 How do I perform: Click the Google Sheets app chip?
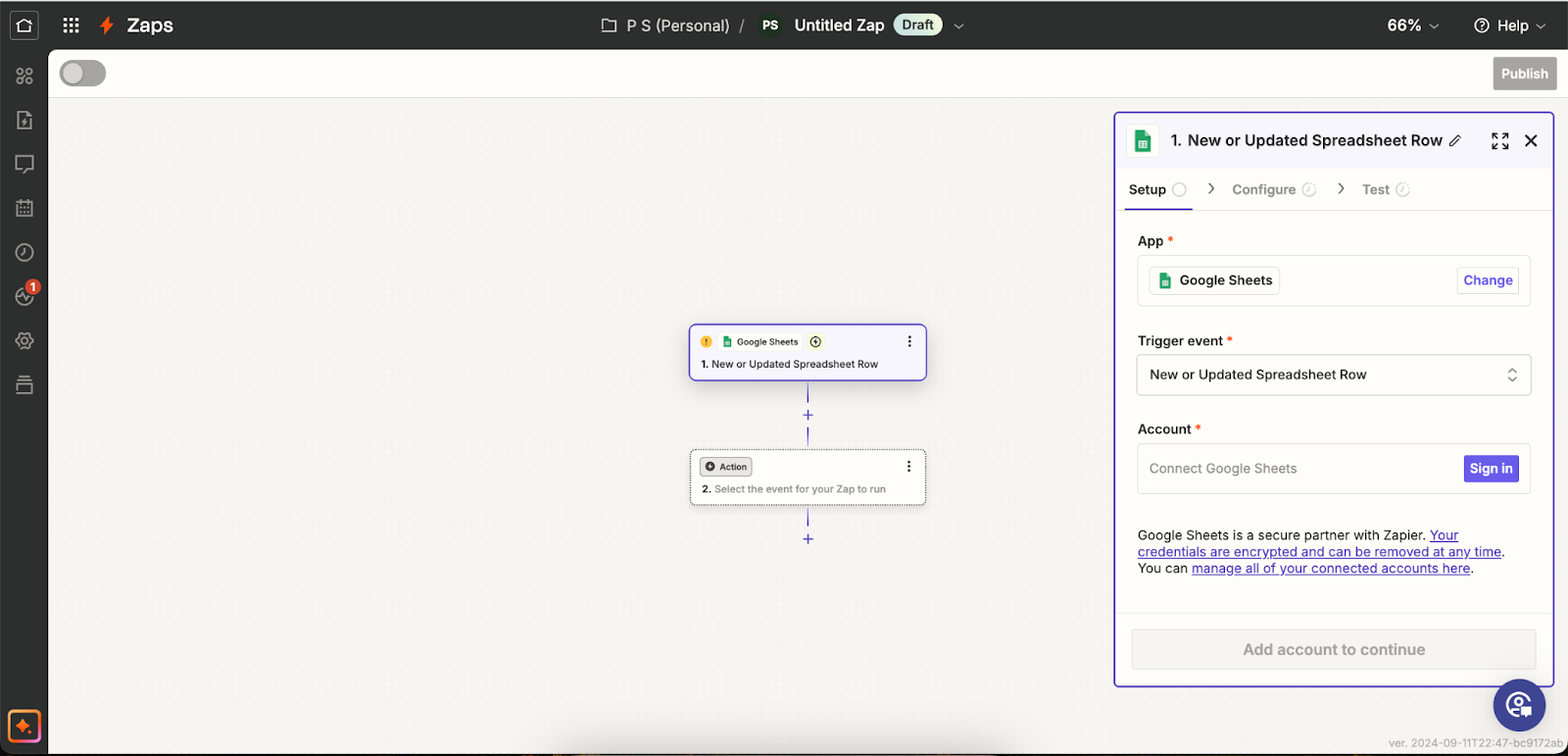1214,280
